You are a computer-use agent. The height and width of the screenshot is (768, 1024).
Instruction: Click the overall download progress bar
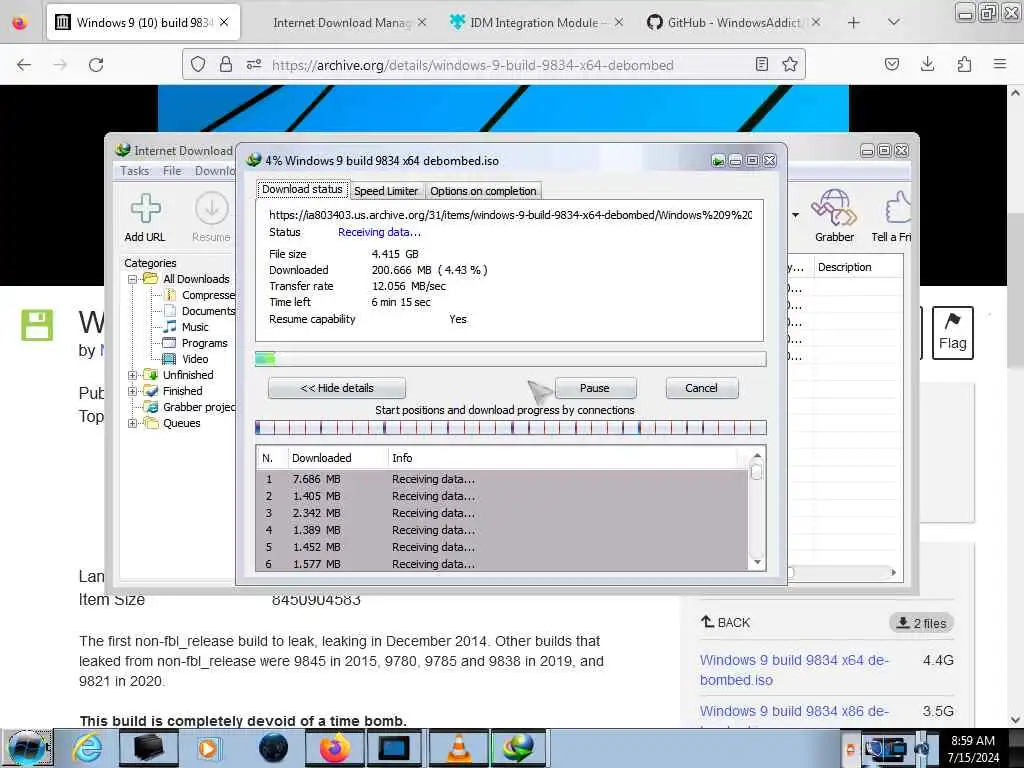511,359
